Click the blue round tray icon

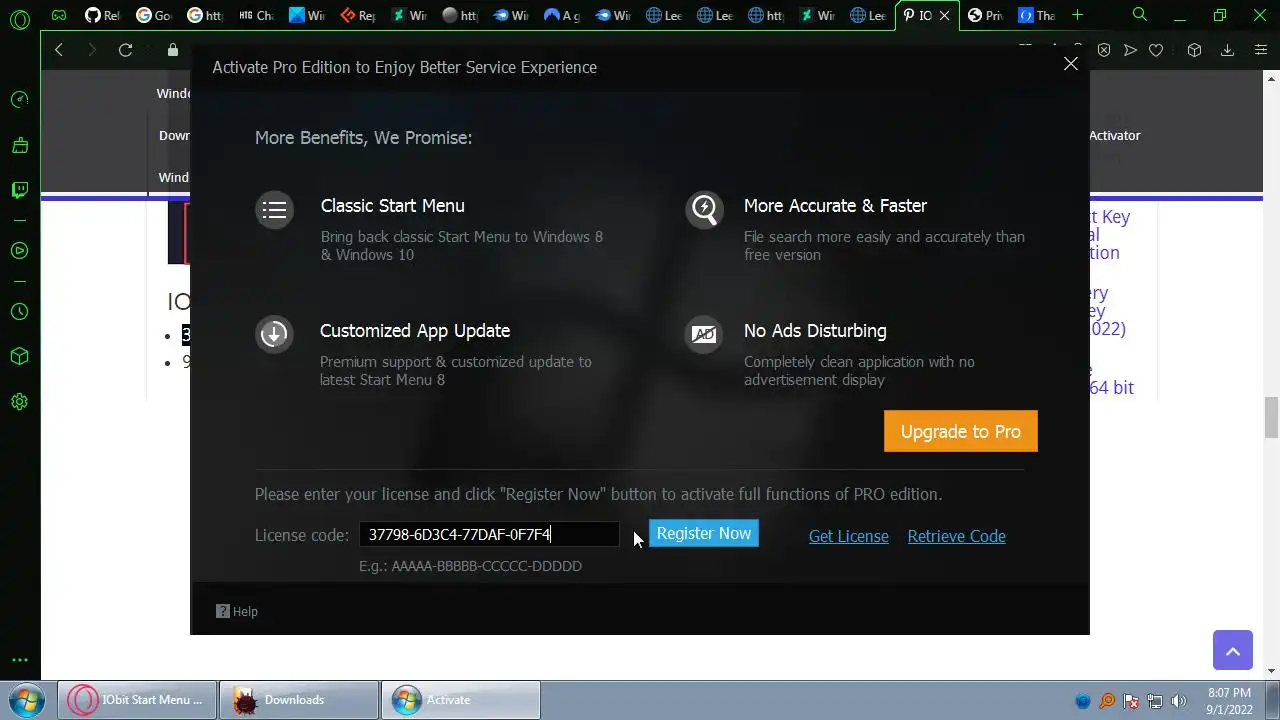[1084, 701]
